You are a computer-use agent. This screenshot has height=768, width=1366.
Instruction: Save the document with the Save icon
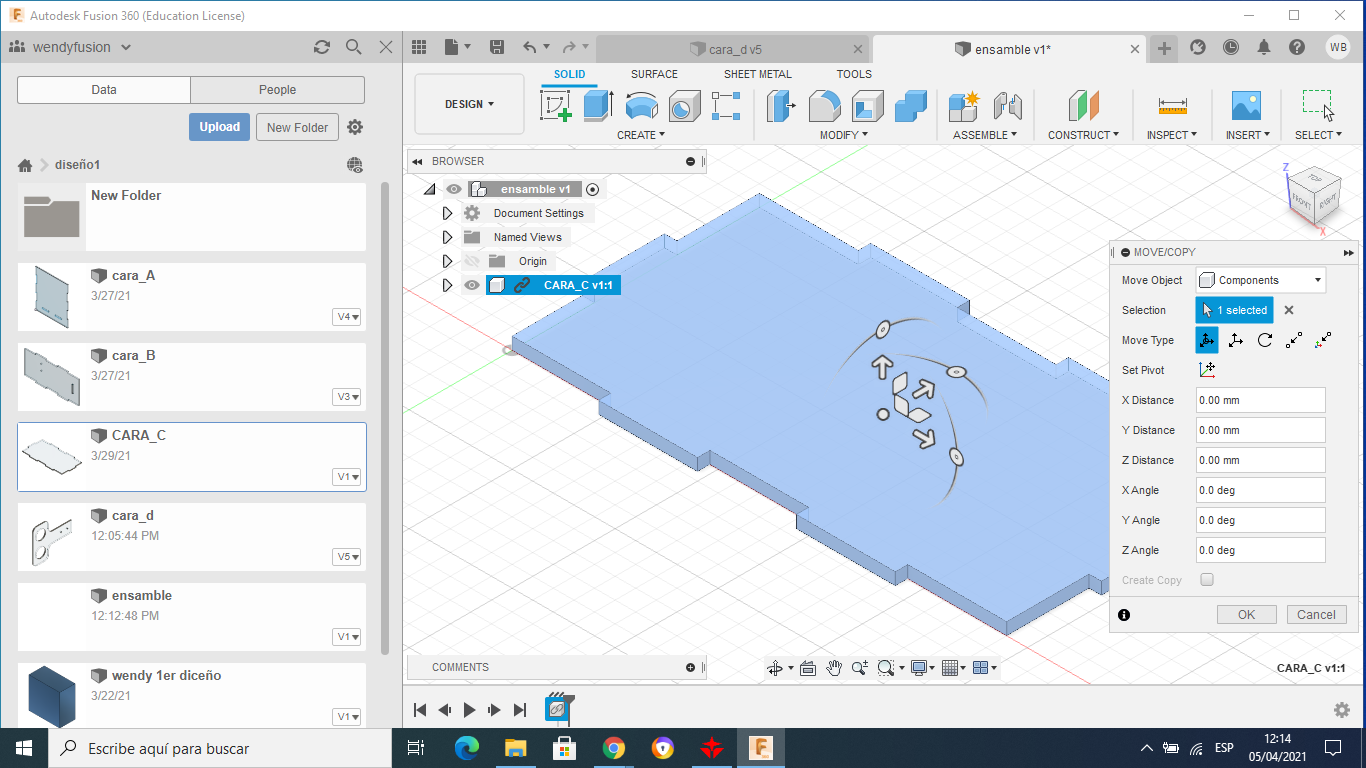pos(497,47)
